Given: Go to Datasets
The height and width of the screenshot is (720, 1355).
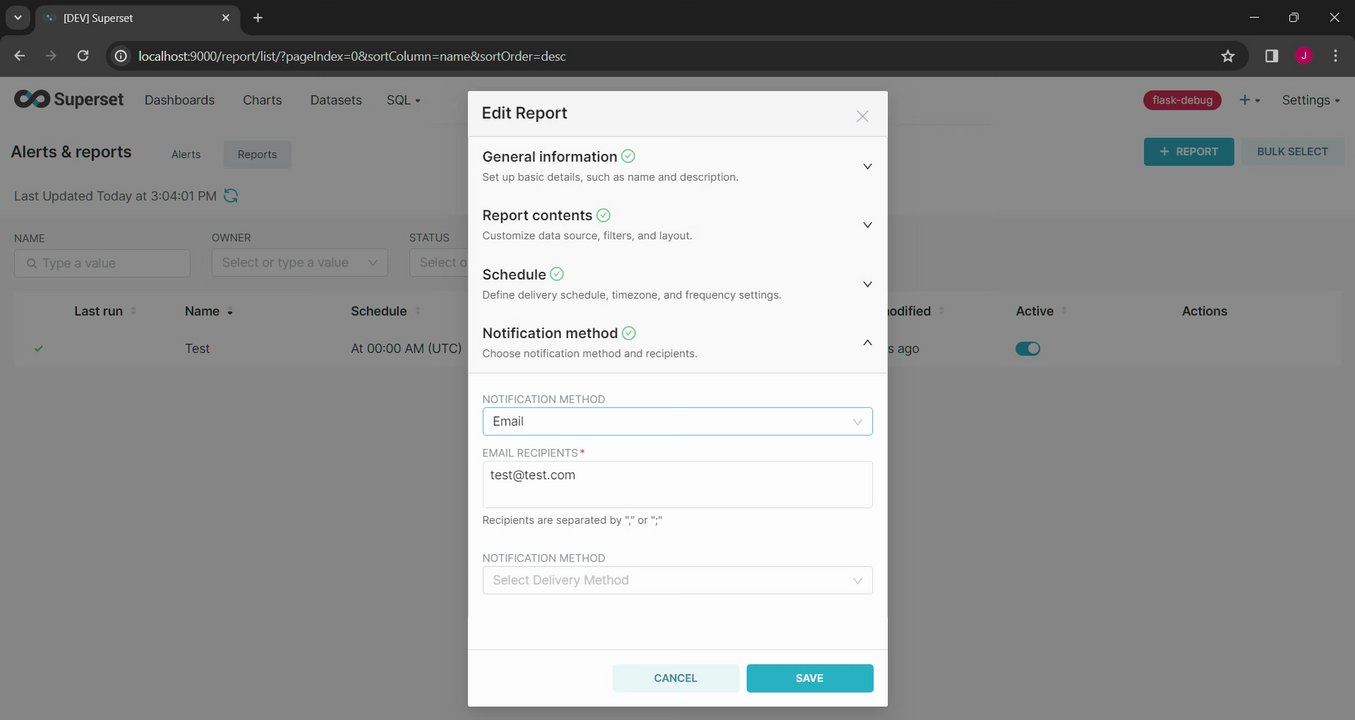Looking at the screenshot, I should (x=336, y=100).
